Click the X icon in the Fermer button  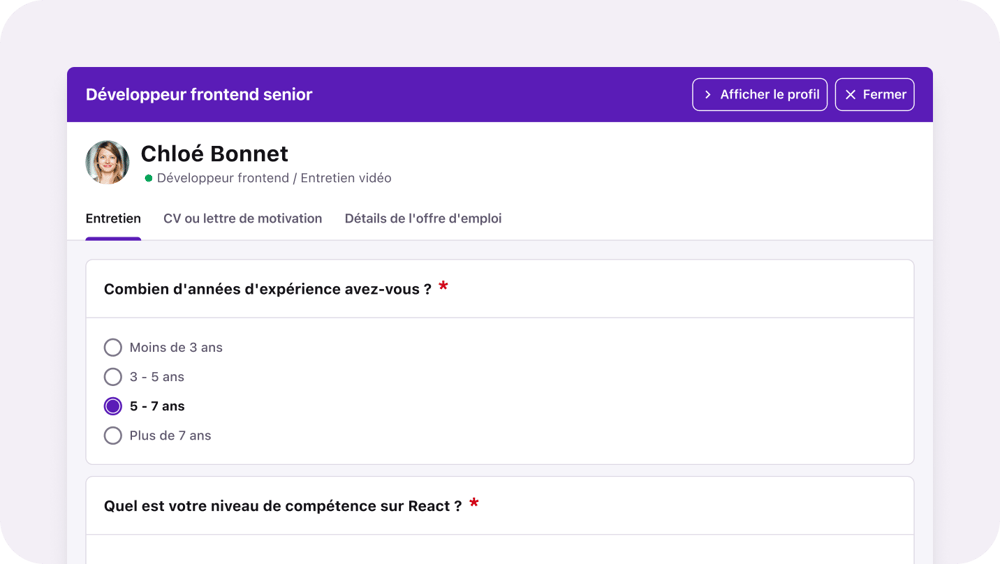click(851, 95)
